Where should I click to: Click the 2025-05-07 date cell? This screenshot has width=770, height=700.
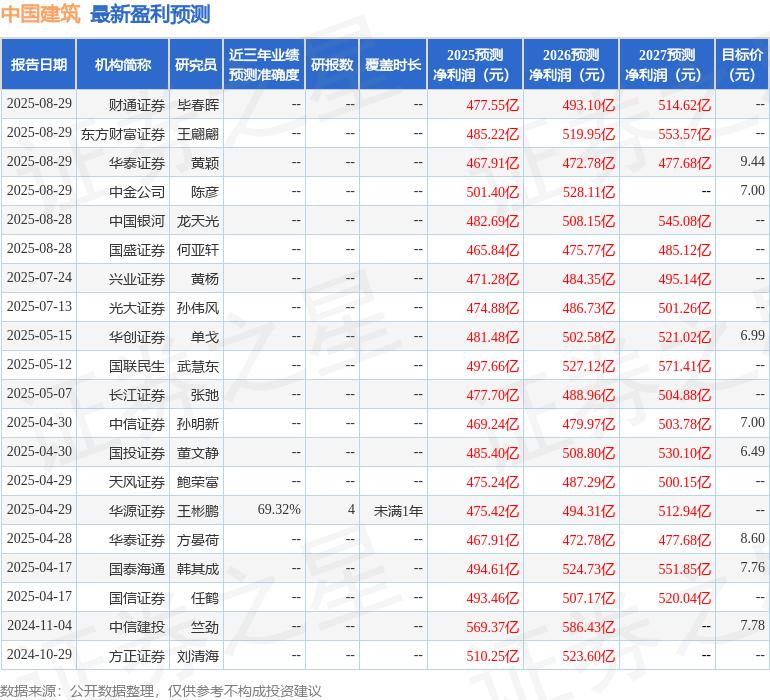tap(39, 393)
